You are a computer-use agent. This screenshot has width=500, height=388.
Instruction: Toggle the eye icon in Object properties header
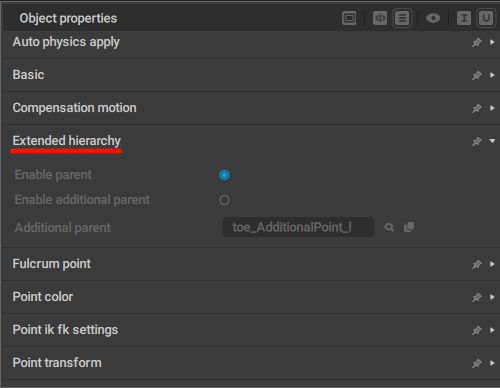[x=433, y=18]
